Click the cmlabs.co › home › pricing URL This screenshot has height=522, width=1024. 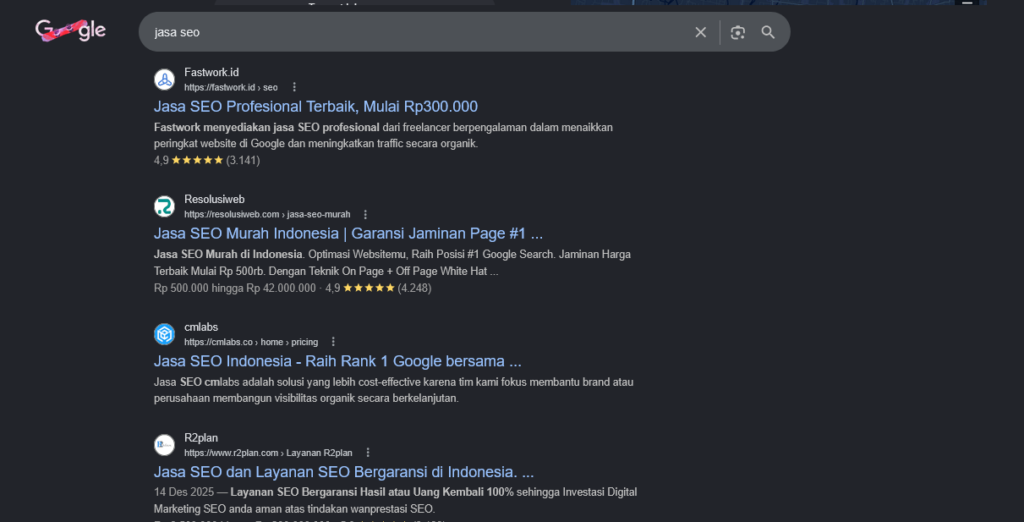251,342
